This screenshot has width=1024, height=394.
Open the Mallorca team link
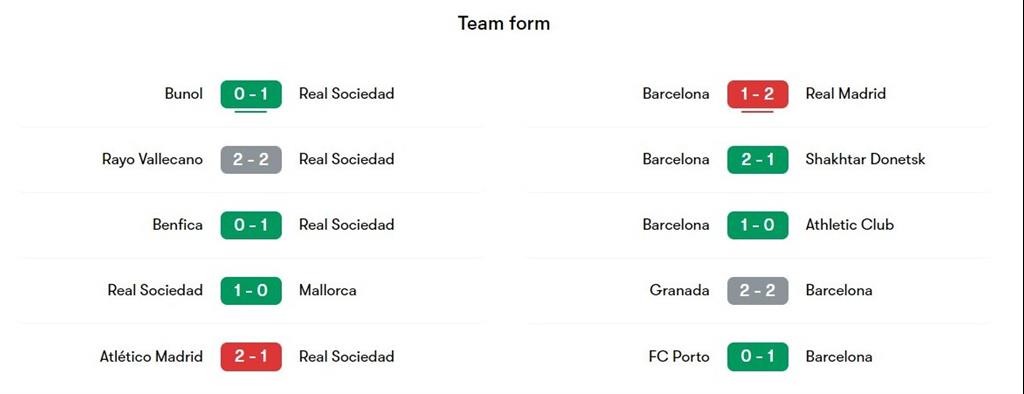click(x=328, y=290)
